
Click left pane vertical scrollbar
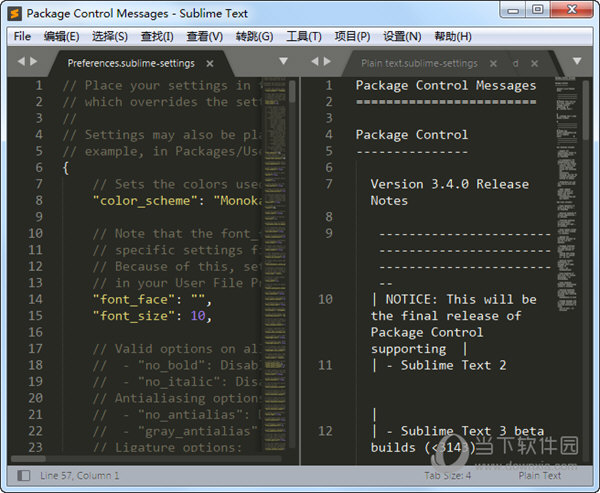pos(292,91)
